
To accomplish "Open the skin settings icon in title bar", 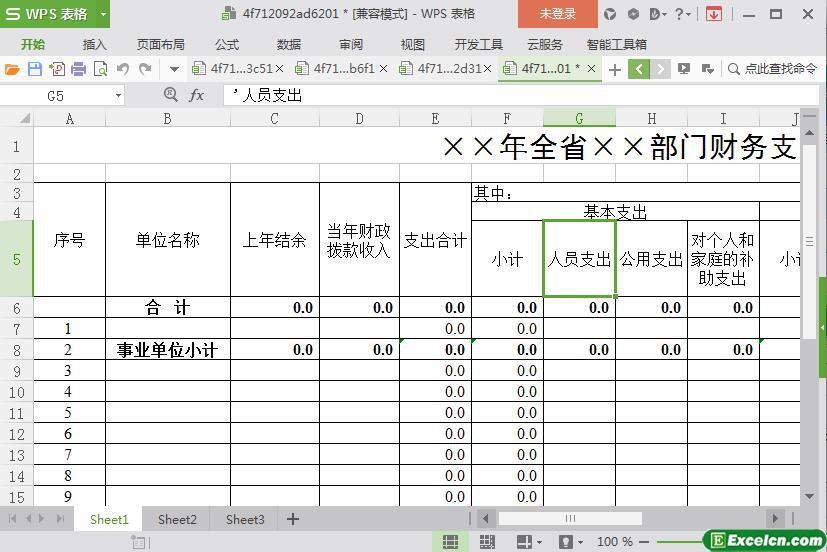I will point(610,14).
